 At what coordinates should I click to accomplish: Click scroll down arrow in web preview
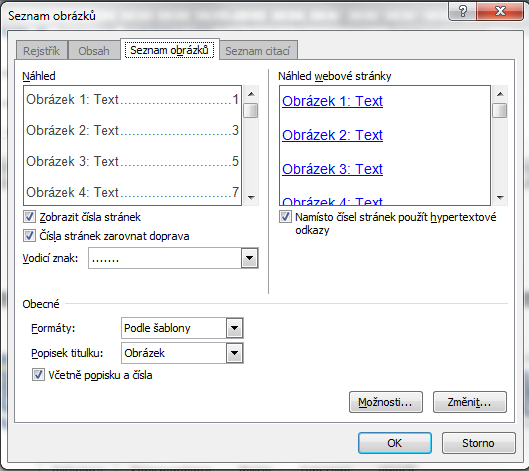[500, 198]
